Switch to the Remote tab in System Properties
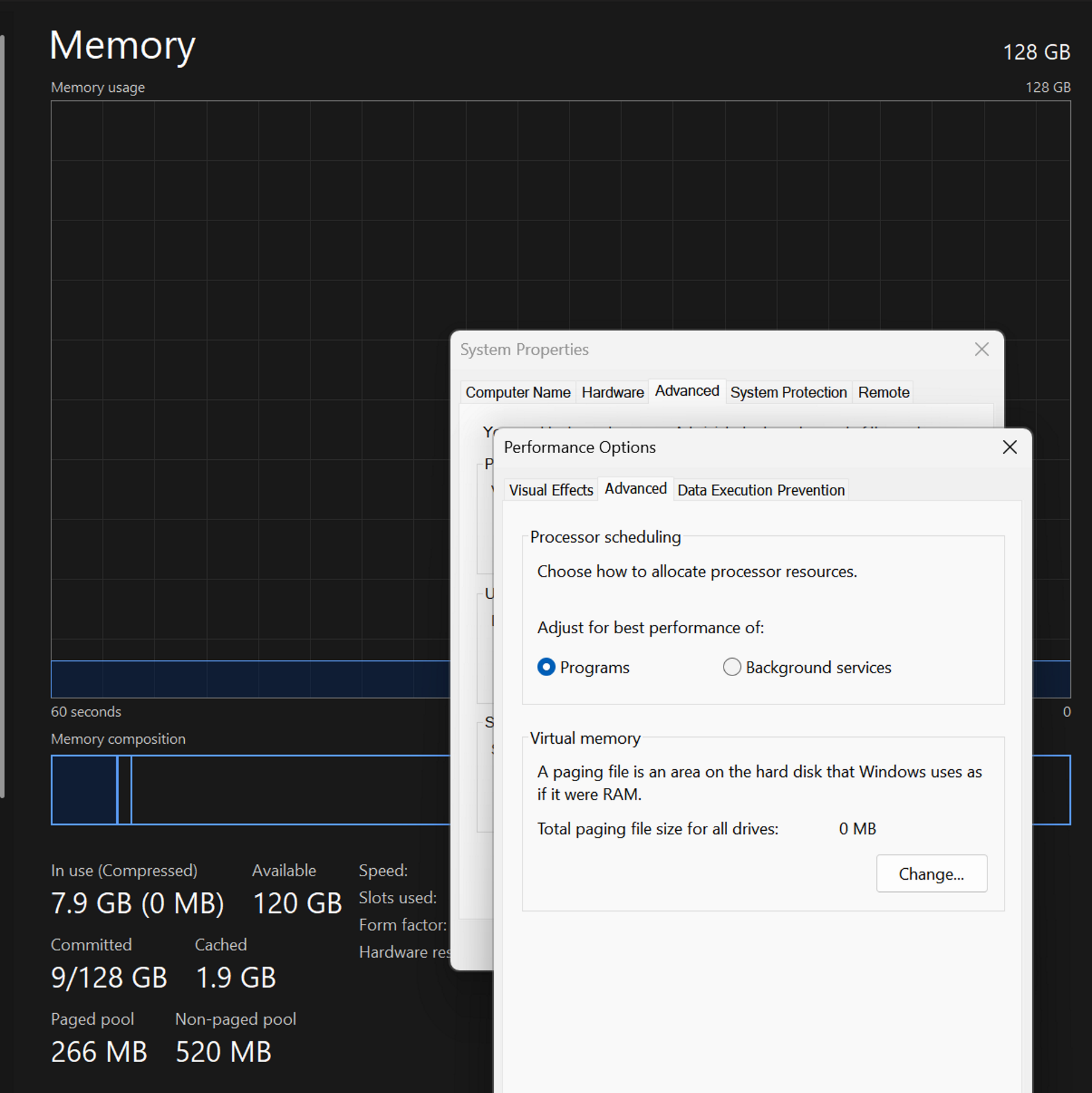Viewport: 1092px width, 1093px height. [884, 392]
